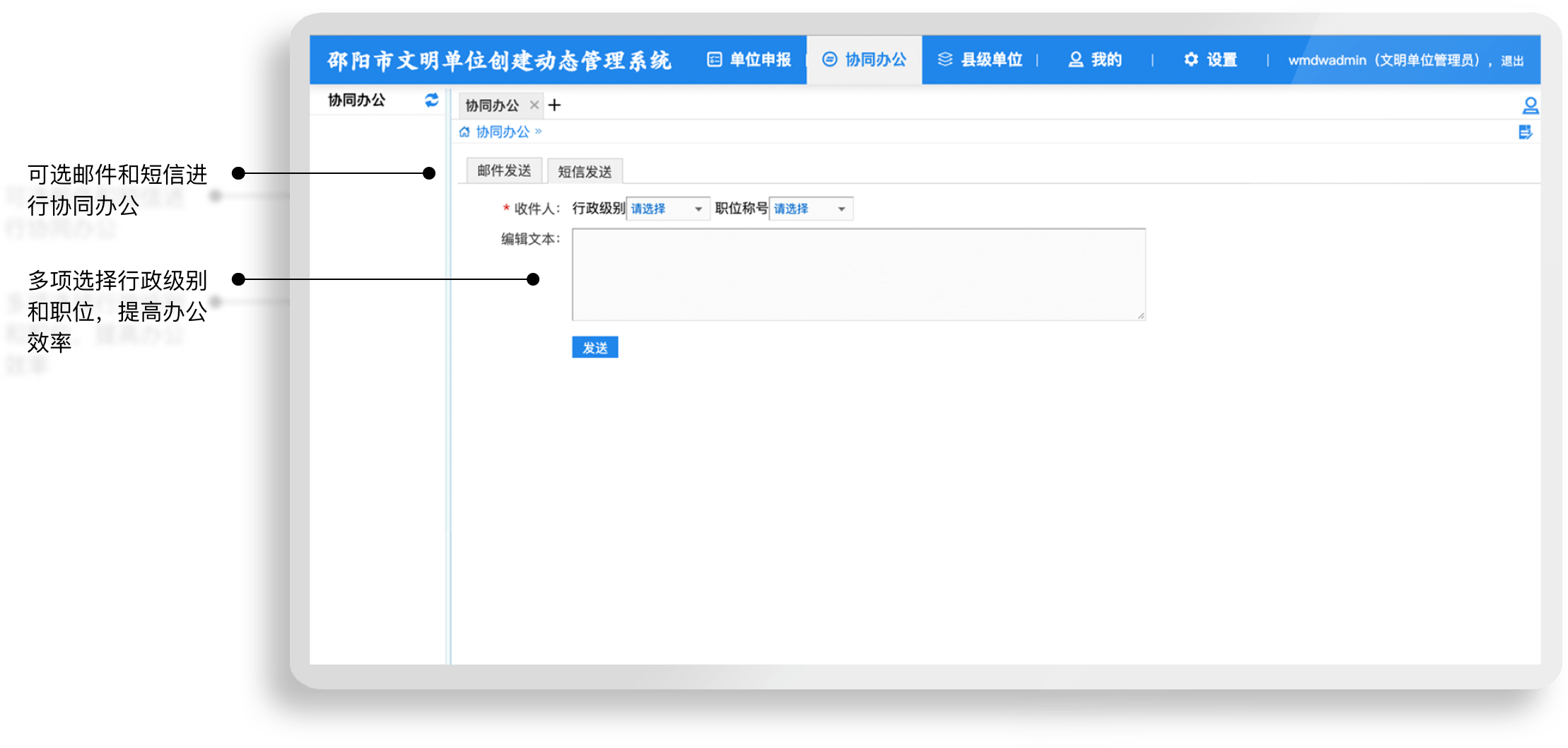
Task: Switch to the 邮件发送 tab
Action: [504, 171]
